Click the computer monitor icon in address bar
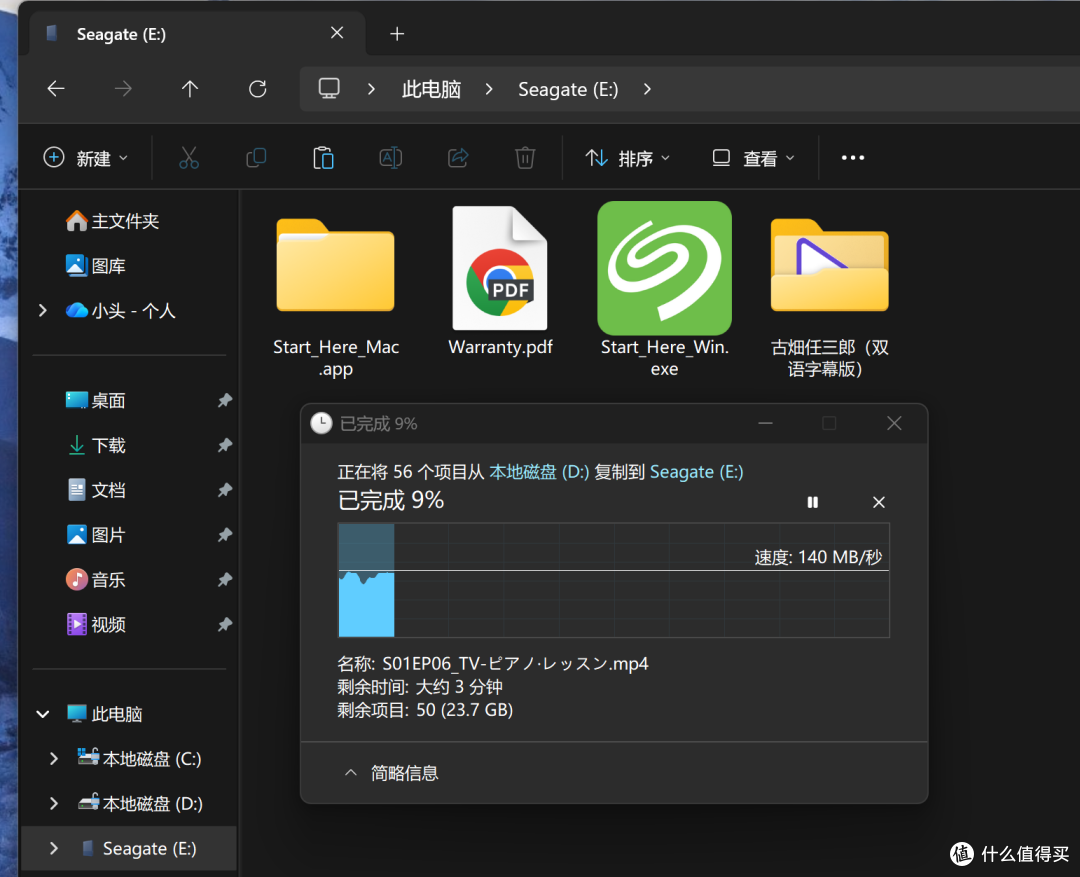 (329, 89)
